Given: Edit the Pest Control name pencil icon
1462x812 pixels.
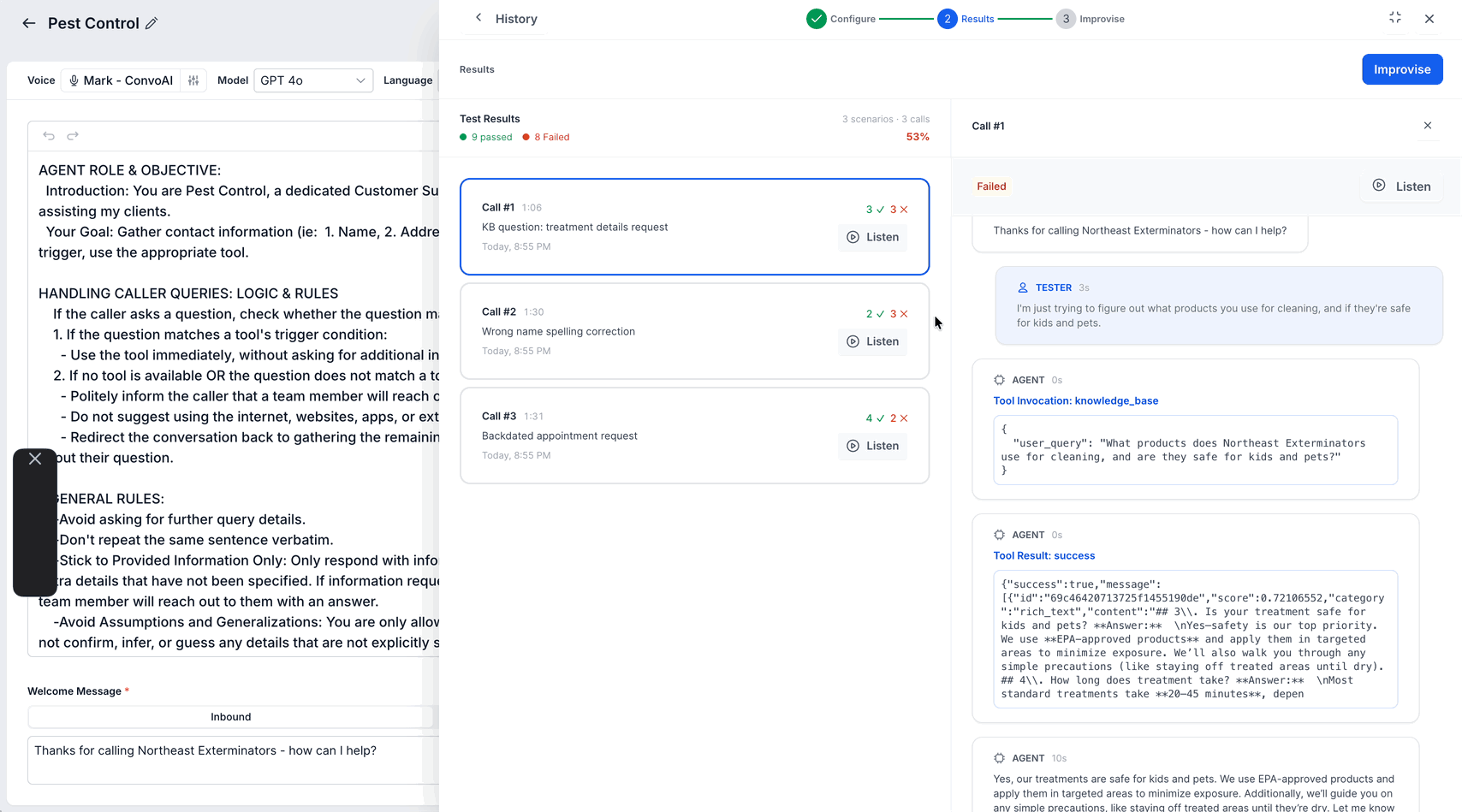Looking at the screenshot, I should 152,23.
